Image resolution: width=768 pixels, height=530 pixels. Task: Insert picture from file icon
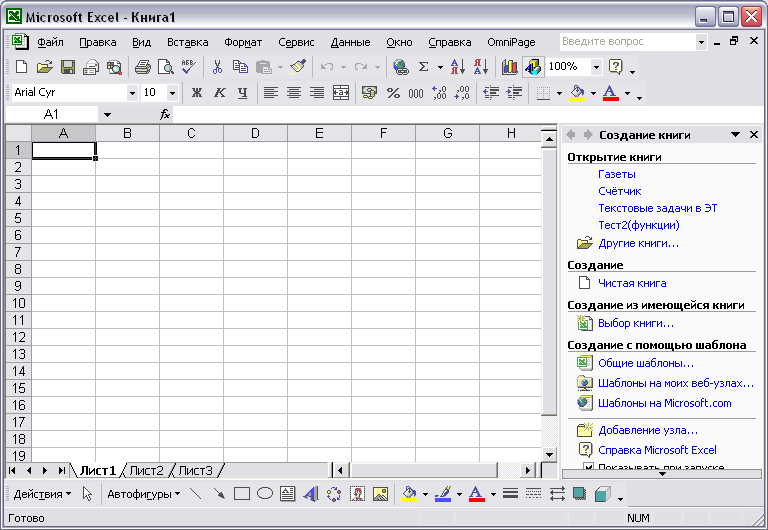[x=380, y=494]
